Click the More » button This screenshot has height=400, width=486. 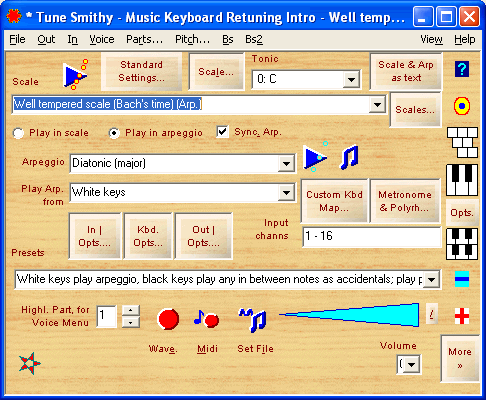coord(460,358)
